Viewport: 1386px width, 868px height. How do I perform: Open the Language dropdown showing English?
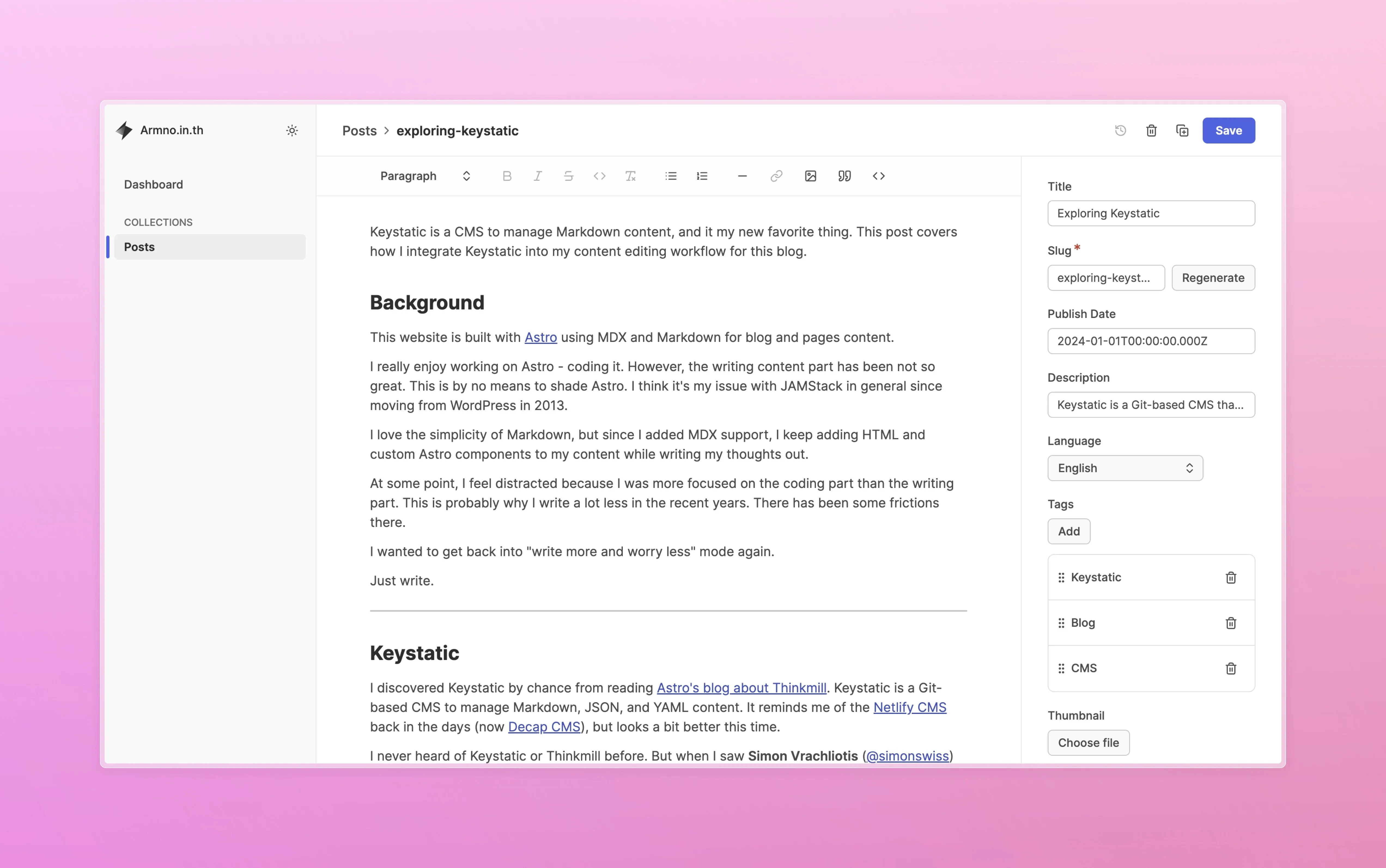point(1125,468)
